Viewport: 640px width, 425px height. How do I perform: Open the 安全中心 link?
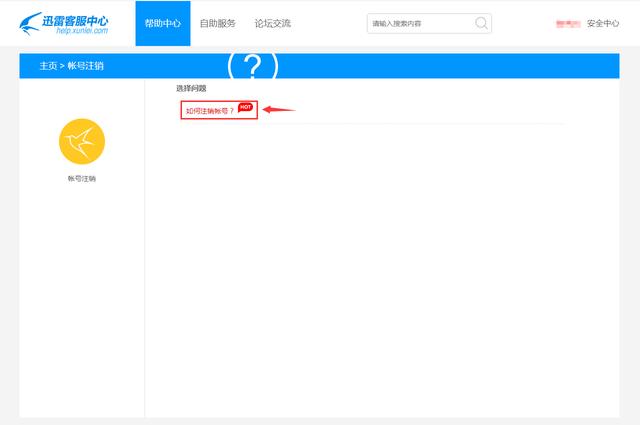[603, 23]
